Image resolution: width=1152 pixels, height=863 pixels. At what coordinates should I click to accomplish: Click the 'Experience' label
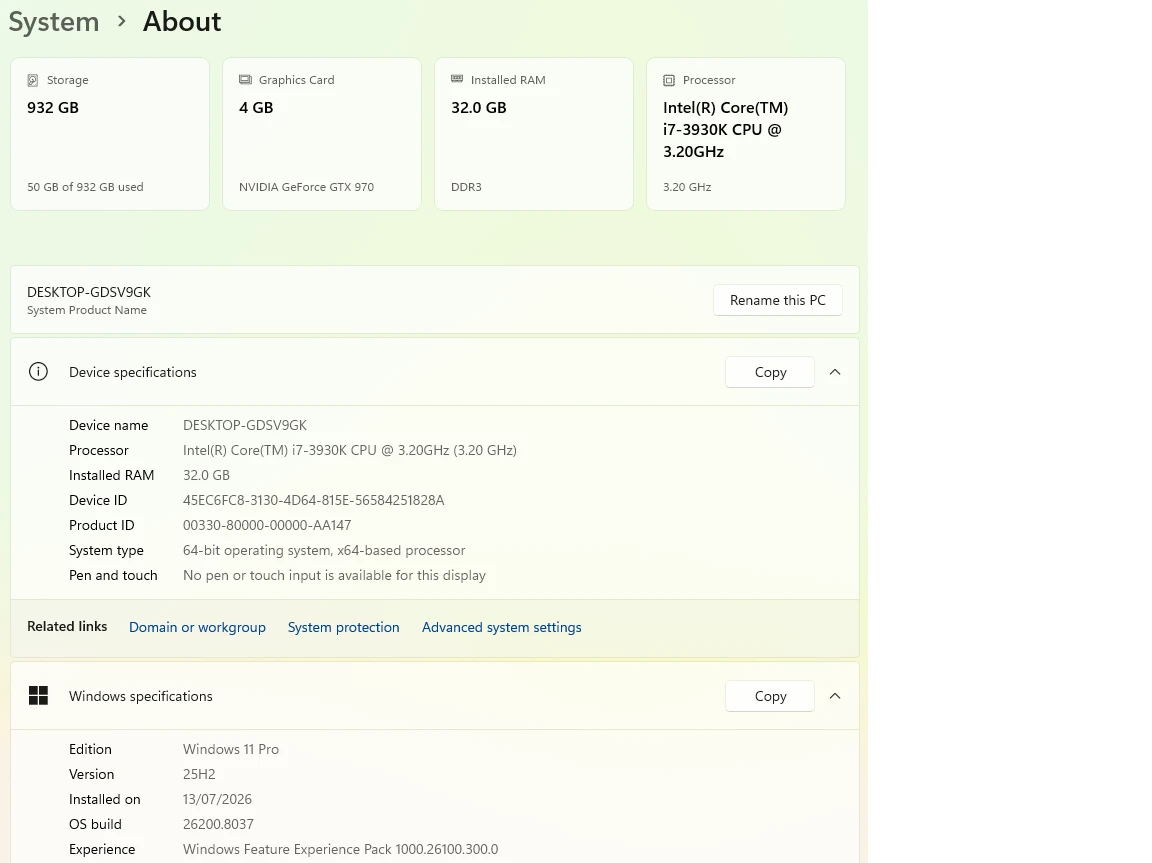pos(102,849)
